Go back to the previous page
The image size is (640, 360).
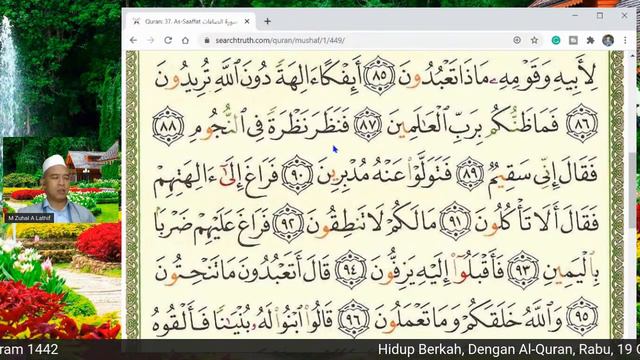(x=133, y=40)
